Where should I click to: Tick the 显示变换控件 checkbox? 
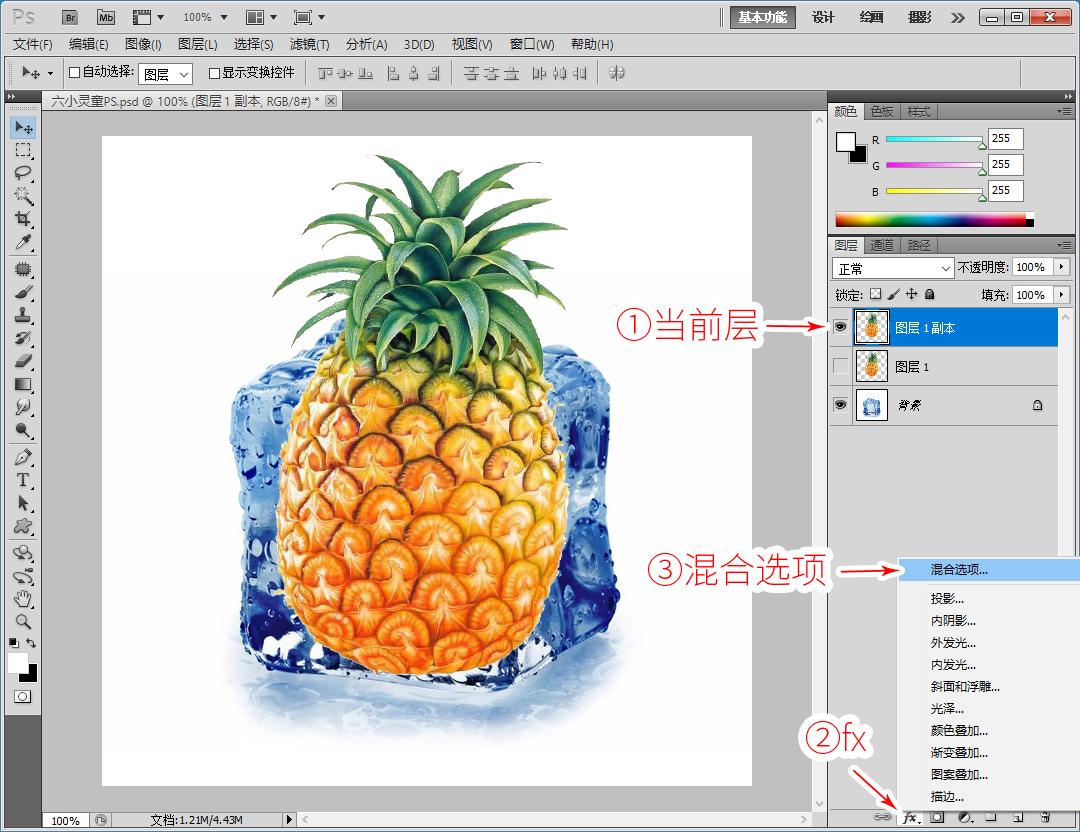pyautogui.click(x=214, y=73)
